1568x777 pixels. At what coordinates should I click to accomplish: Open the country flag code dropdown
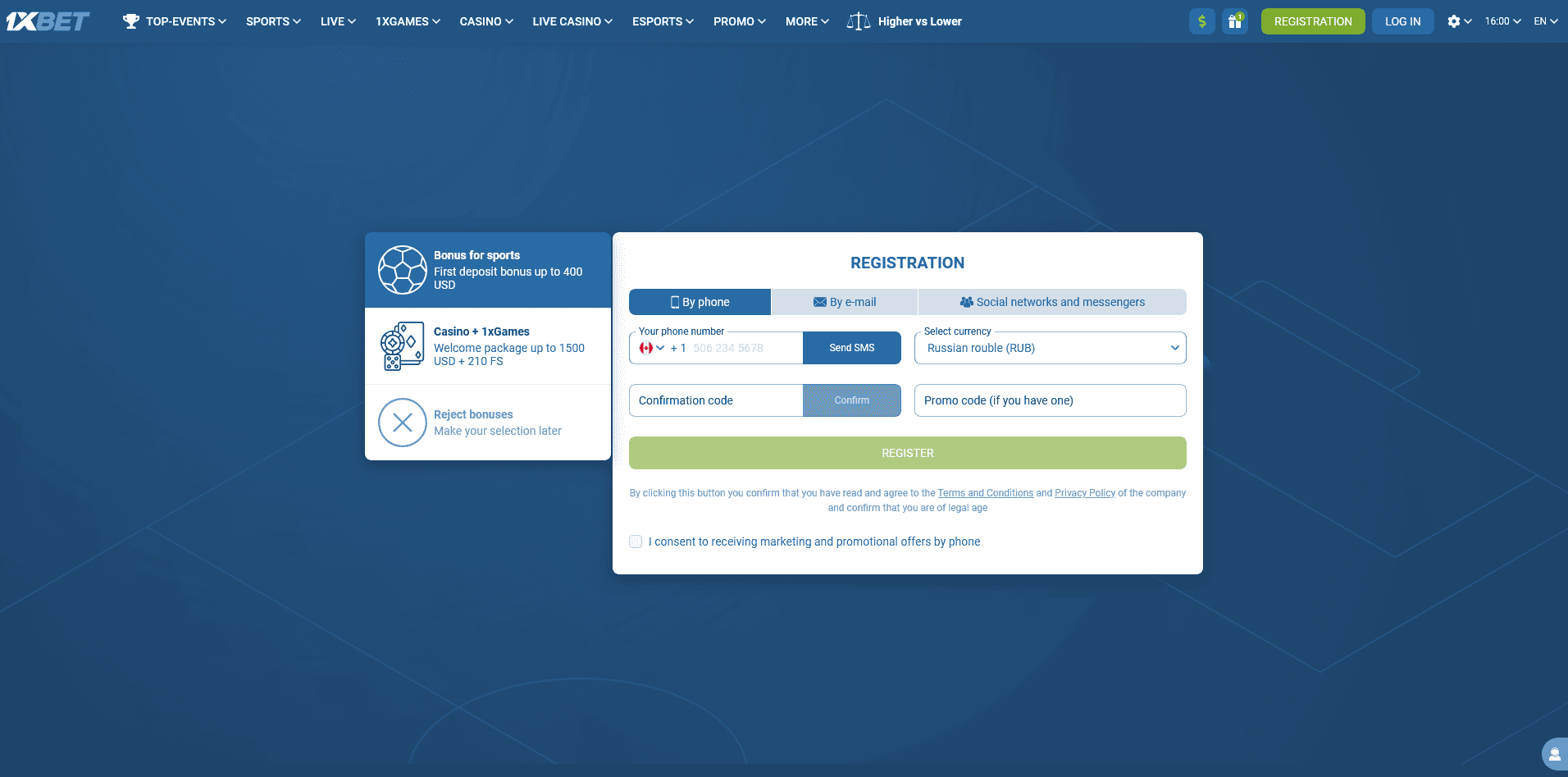click(651, 348)
